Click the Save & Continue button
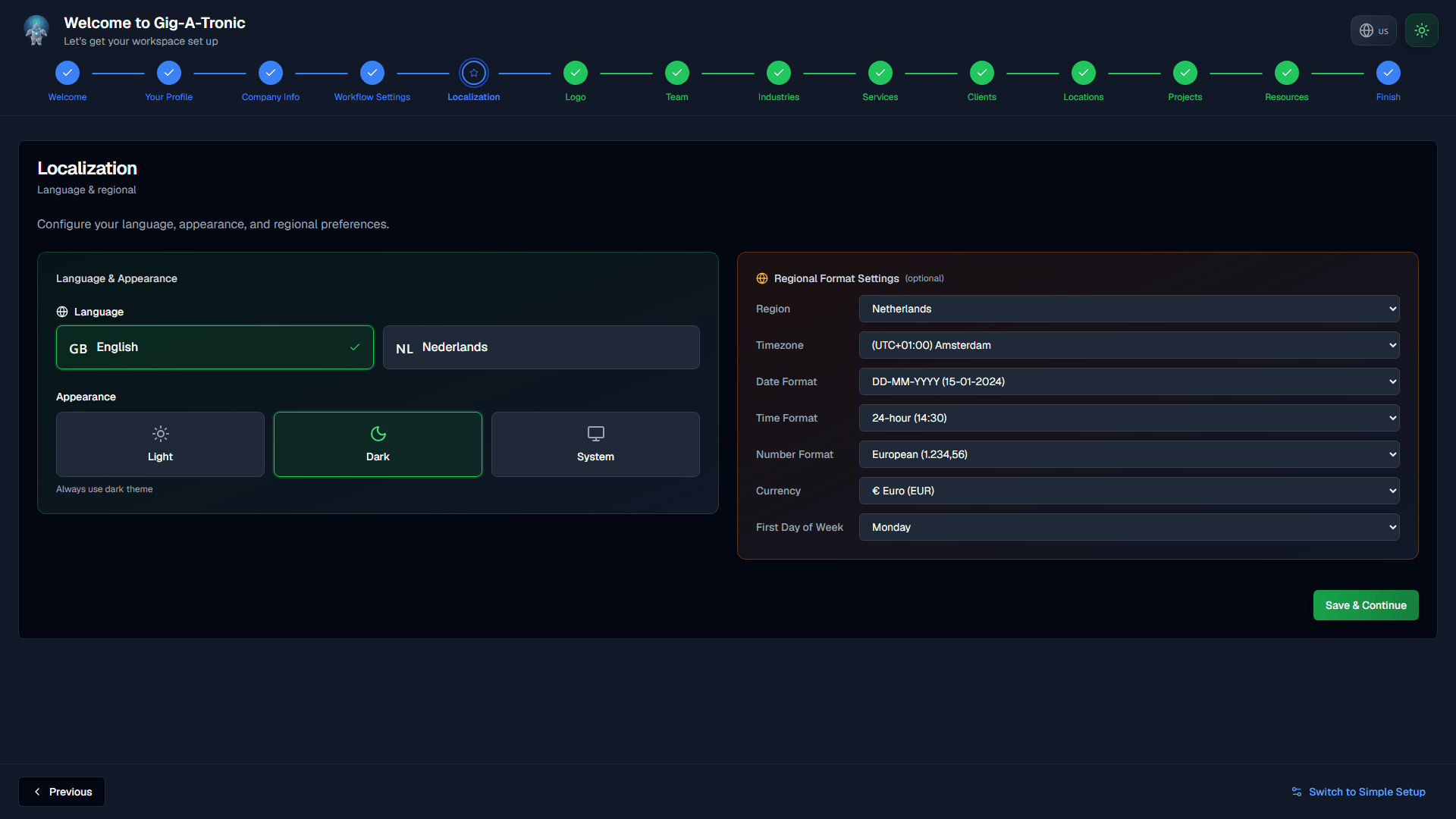 click(x=1366, y=605)
